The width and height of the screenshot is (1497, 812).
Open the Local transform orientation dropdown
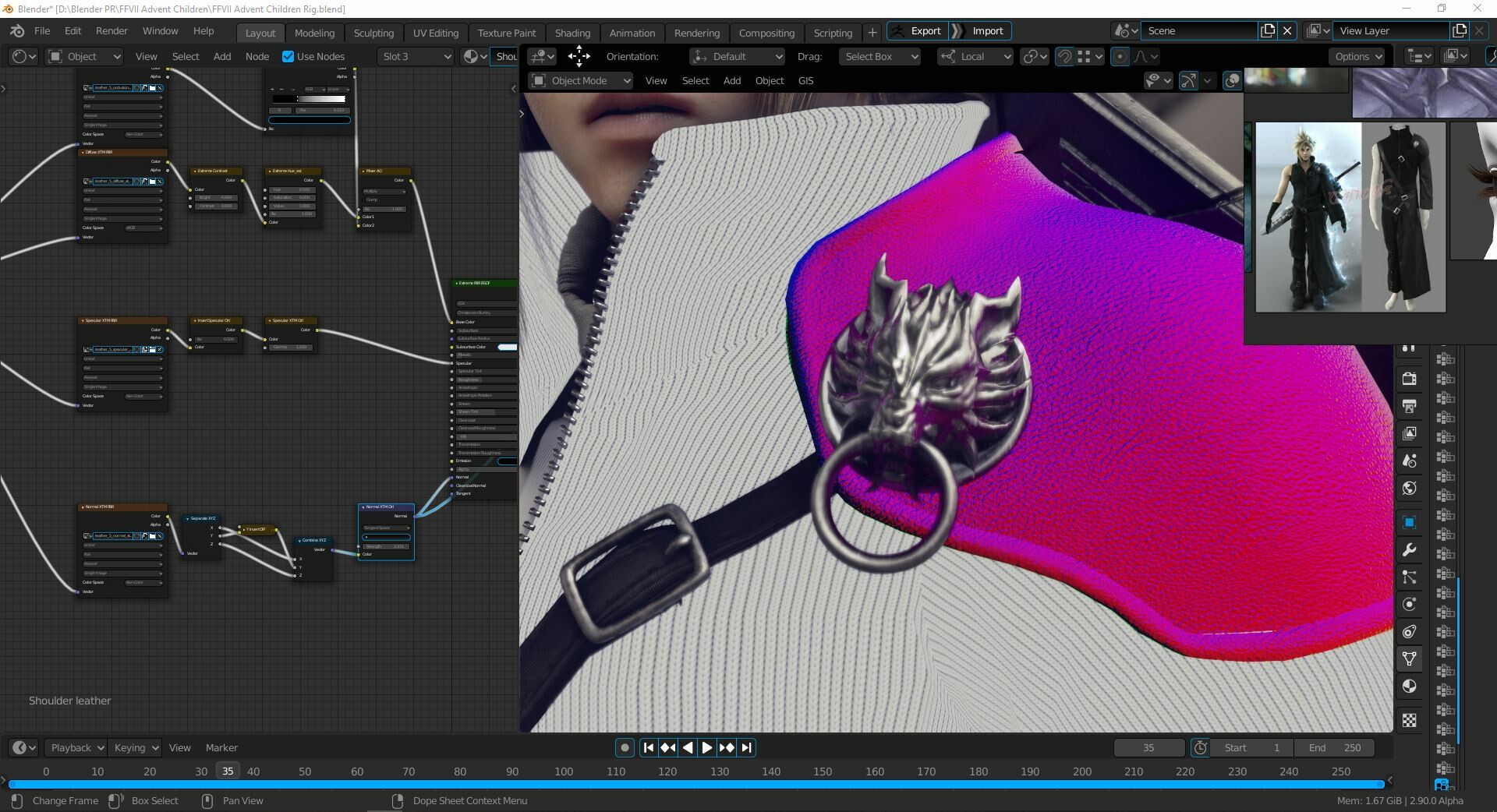(x=975, y=56)
